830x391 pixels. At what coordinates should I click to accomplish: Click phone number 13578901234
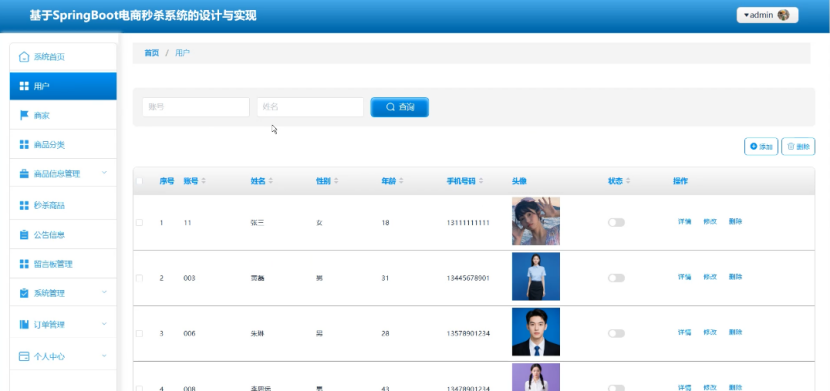click(468, 334)
